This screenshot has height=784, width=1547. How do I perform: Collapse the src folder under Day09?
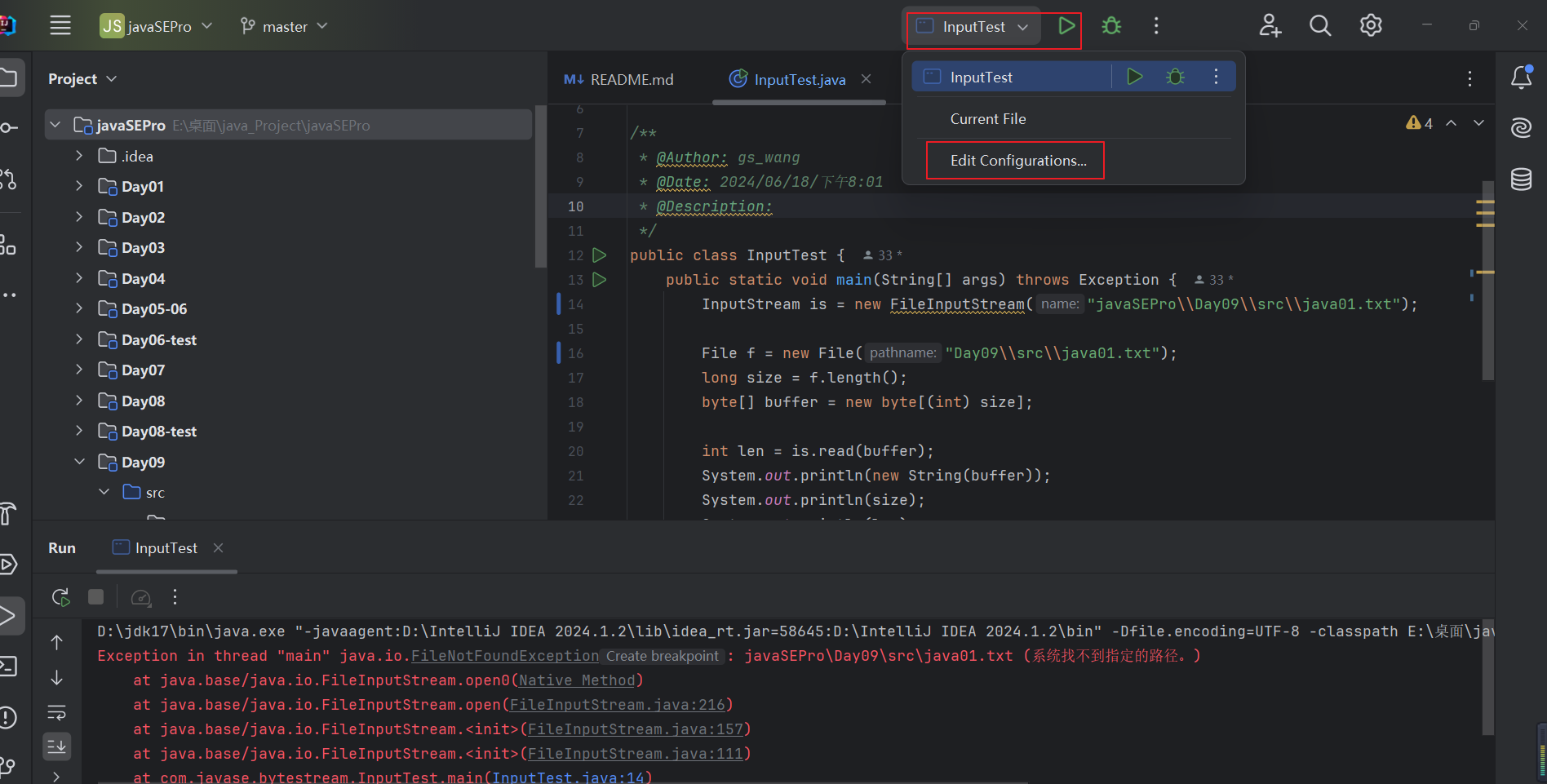(x=104, y=492)
